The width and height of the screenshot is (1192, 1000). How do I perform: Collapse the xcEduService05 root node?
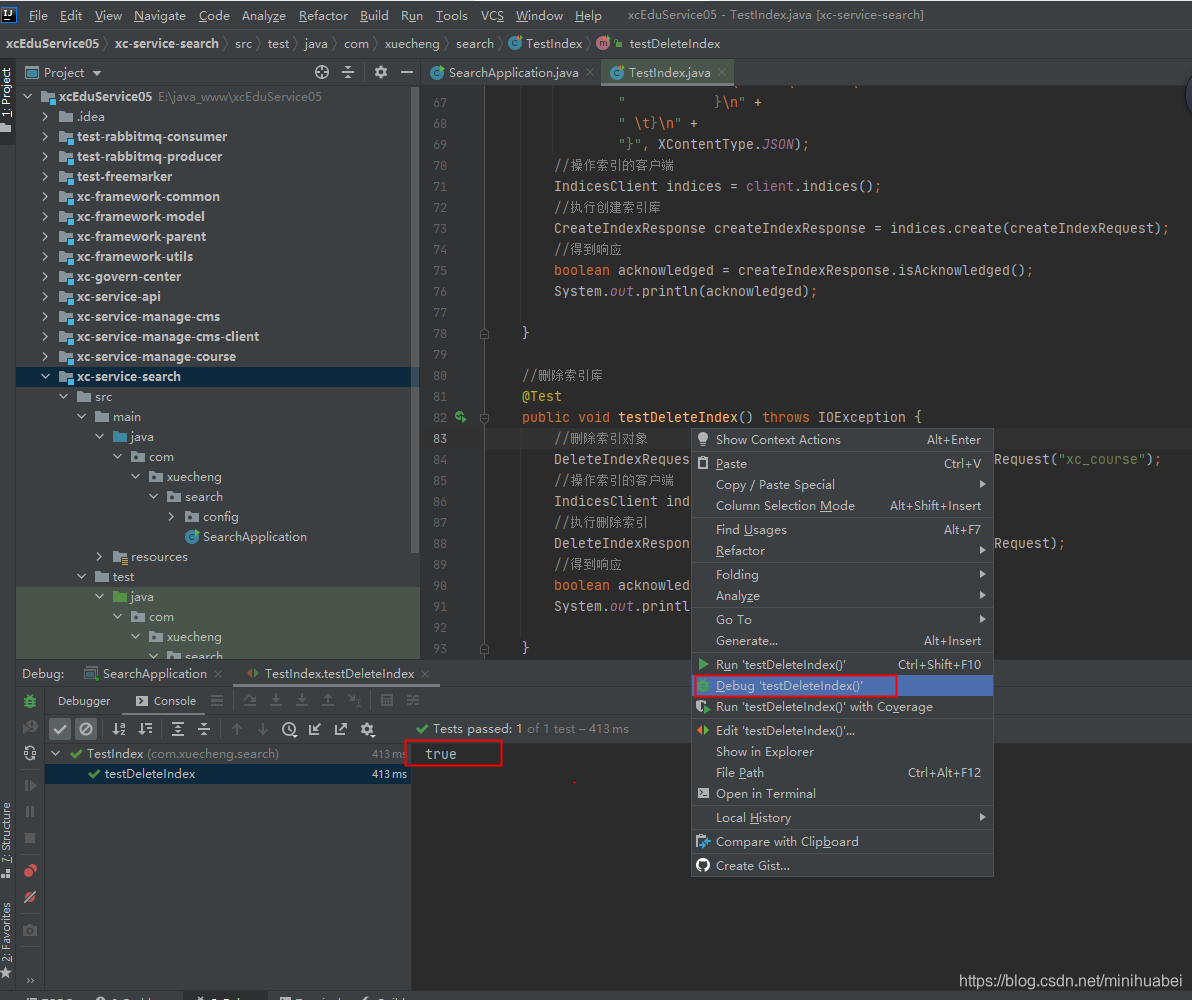click(x=28, y=97)
